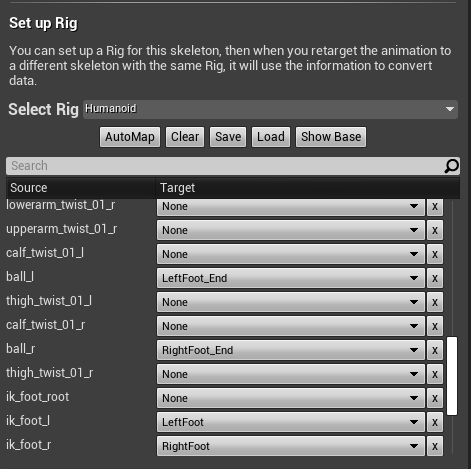Remove ik_foot_r mapping using X button

pyautogui.click(x=435, y=446)
